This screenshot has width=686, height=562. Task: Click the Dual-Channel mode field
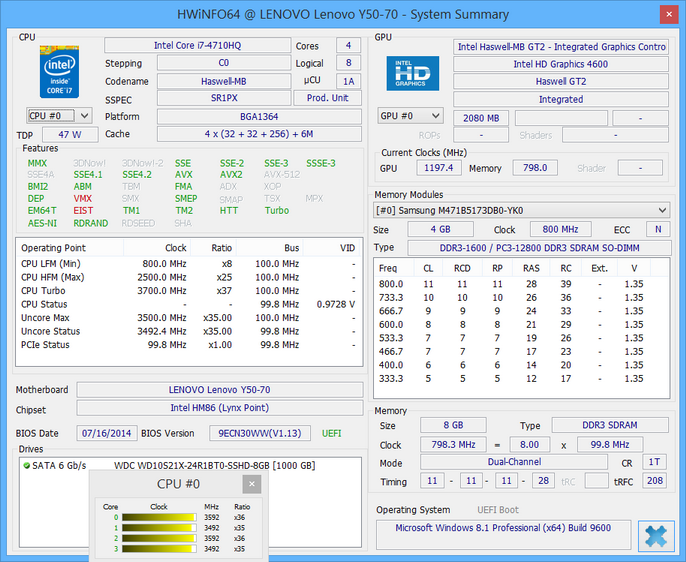(514, 462)
